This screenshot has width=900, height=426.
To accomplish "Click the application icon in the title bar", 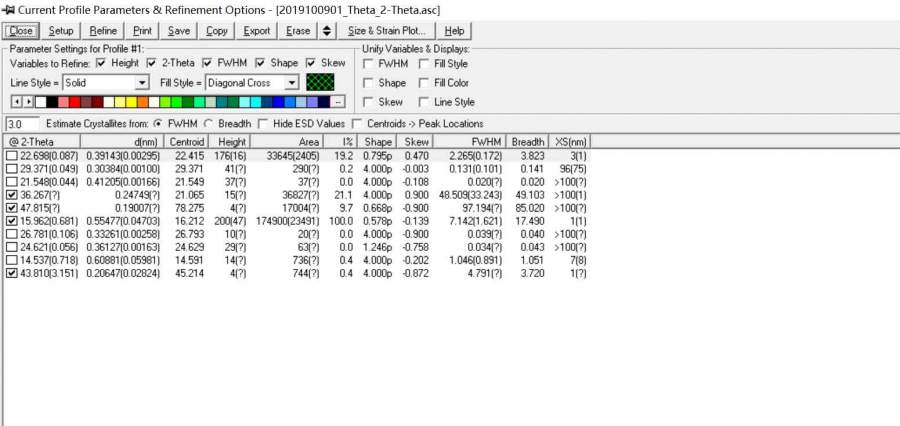I will [9, 10].
